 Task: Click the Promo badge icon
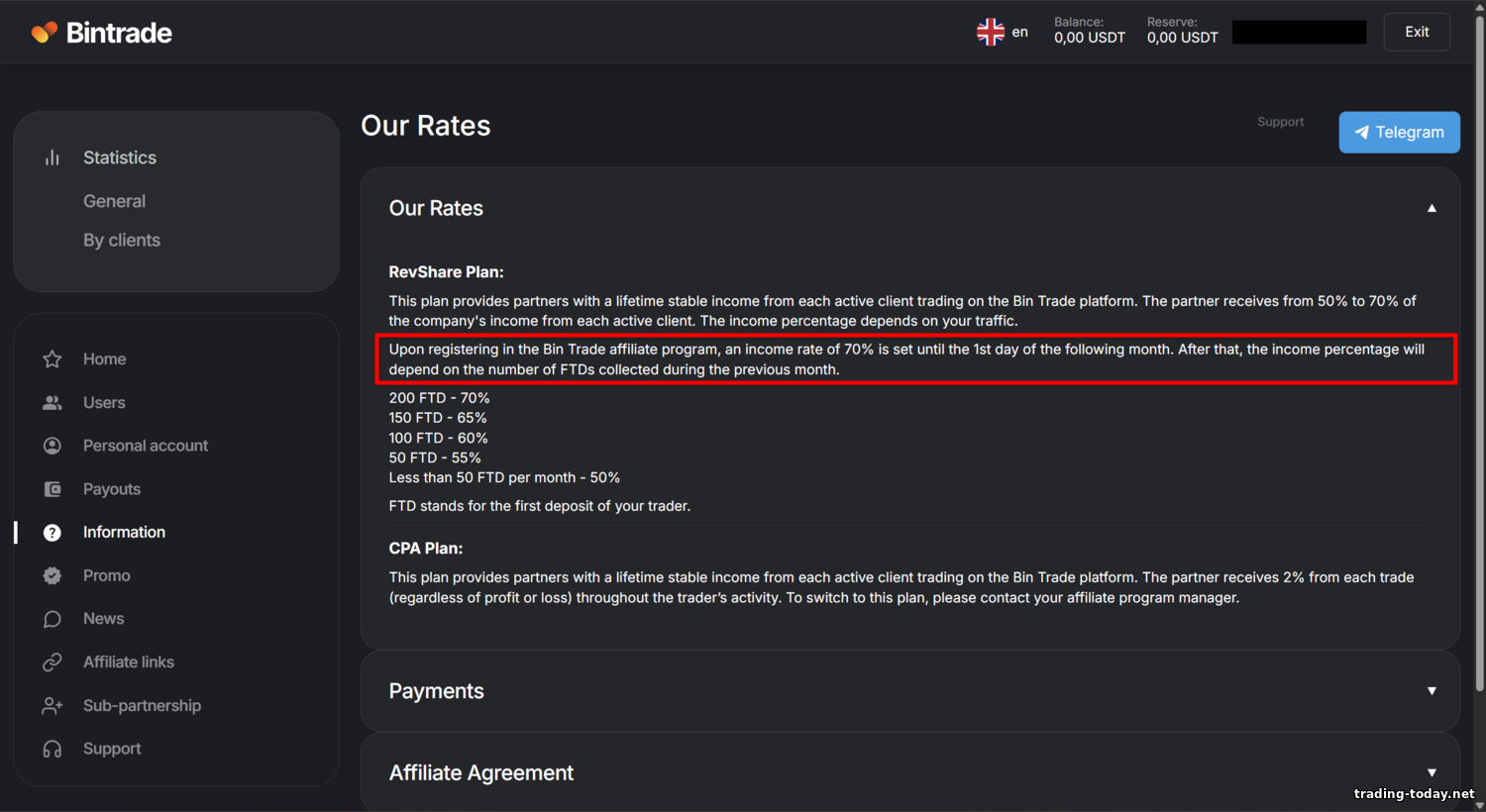coord(53,575)
